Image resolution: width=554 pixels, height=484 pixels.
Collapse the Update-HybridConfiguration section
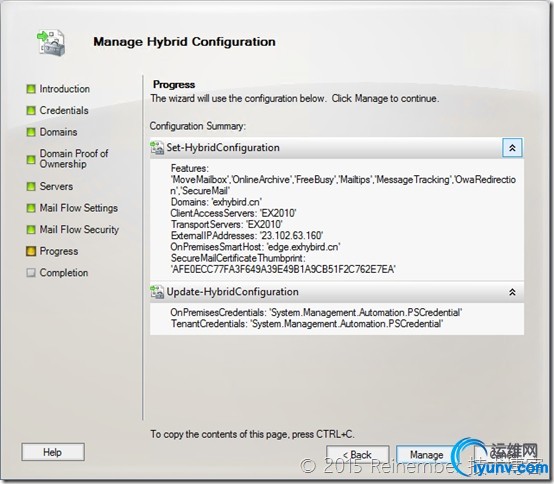pyautogui.click(x=512, y=292)
